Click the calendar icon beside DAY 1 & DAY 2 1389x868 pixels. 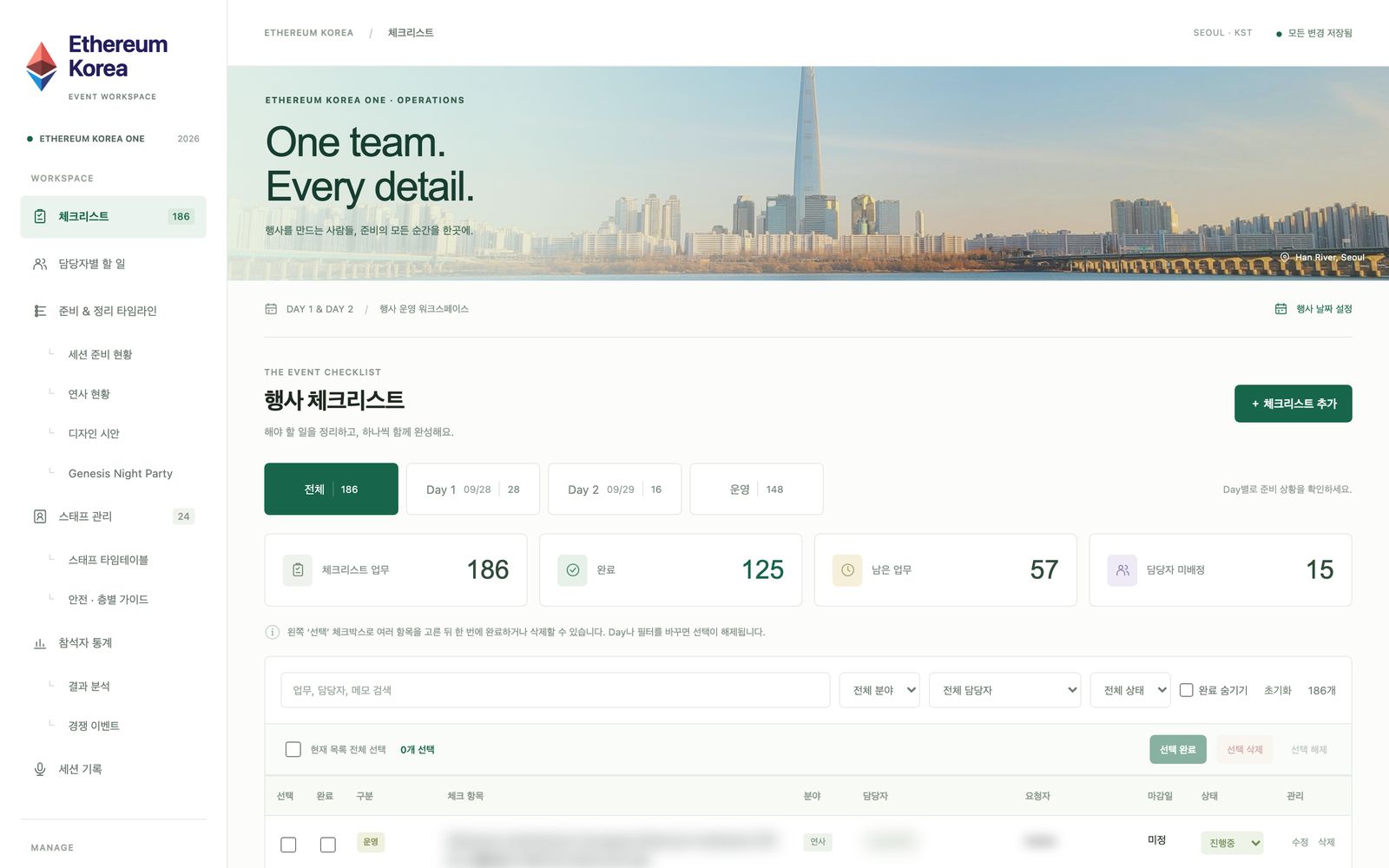[x=271, y=309]
